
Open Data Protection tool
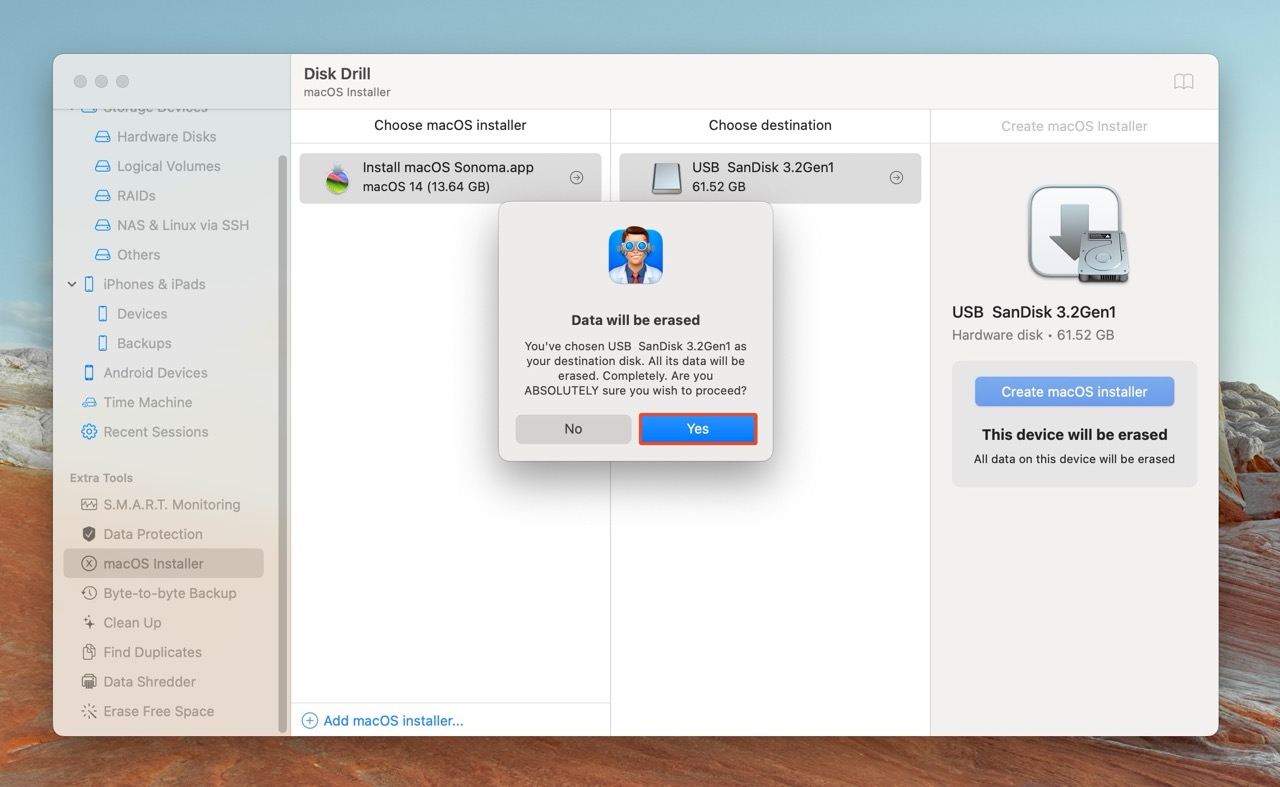(x=152, y=534)
